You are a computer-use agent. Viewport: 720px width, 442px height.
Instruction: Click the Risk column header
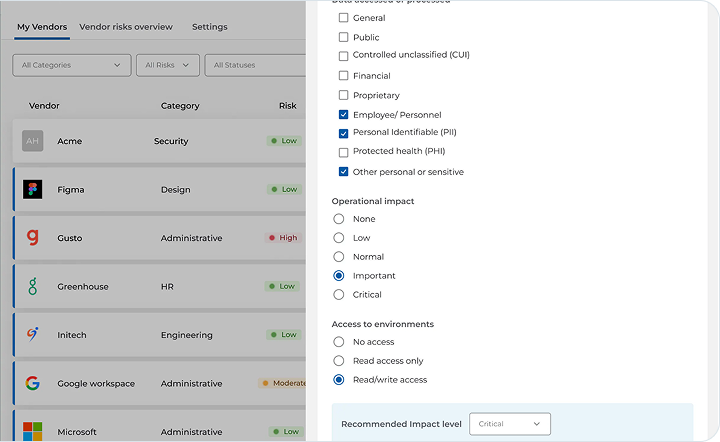pyautogui.click(x=287, y=106)
